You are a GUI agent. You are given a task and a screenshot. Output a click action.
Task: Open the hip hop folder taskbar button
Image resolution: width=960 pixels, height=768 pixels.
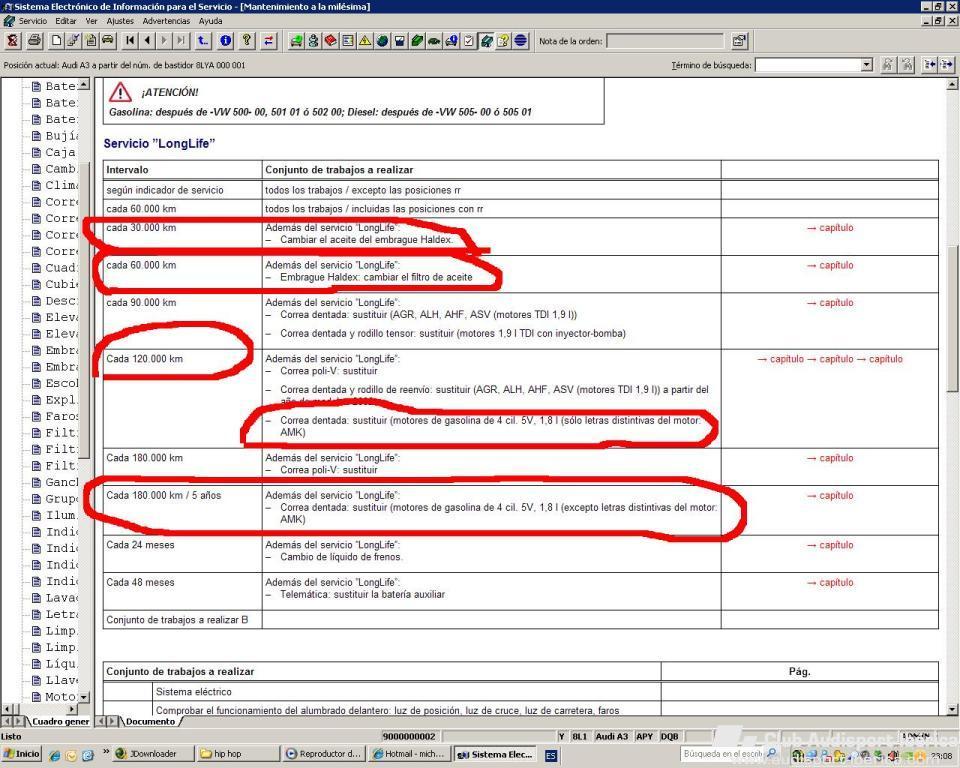coord(236,754)
